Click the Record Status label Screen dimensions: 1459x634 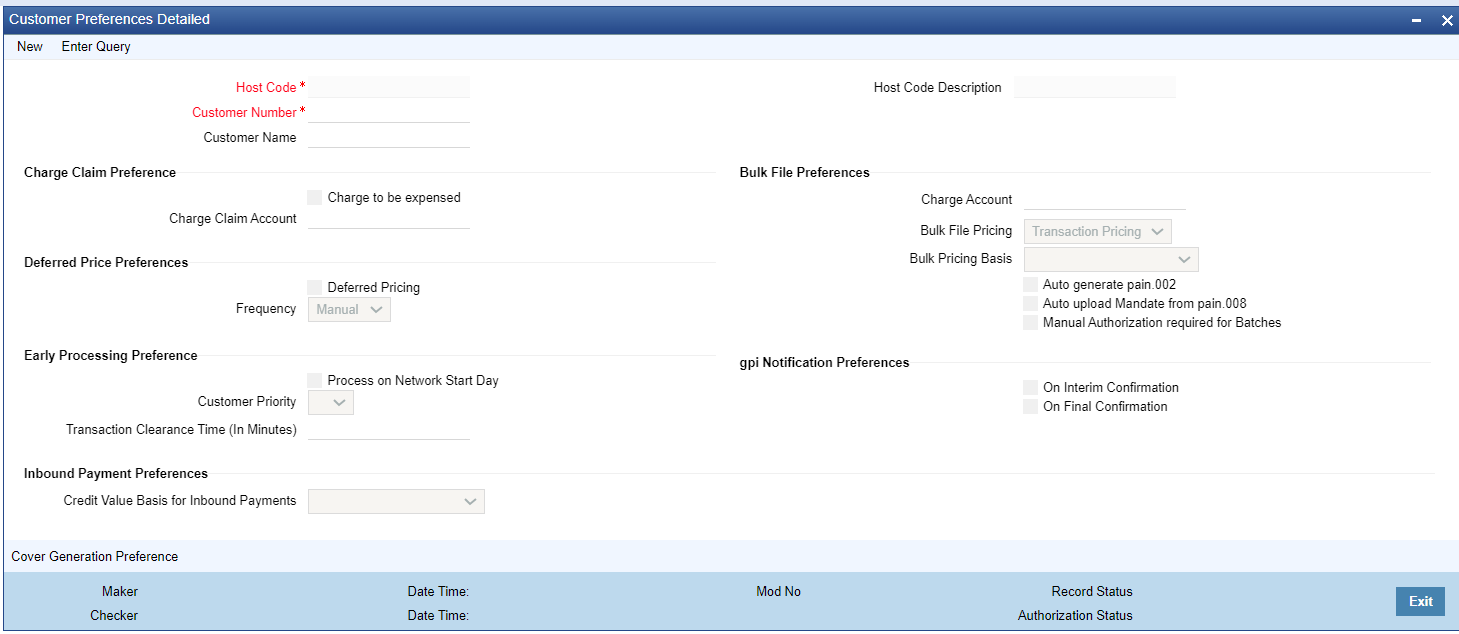pyautogui.click(x=1092, y=591)
